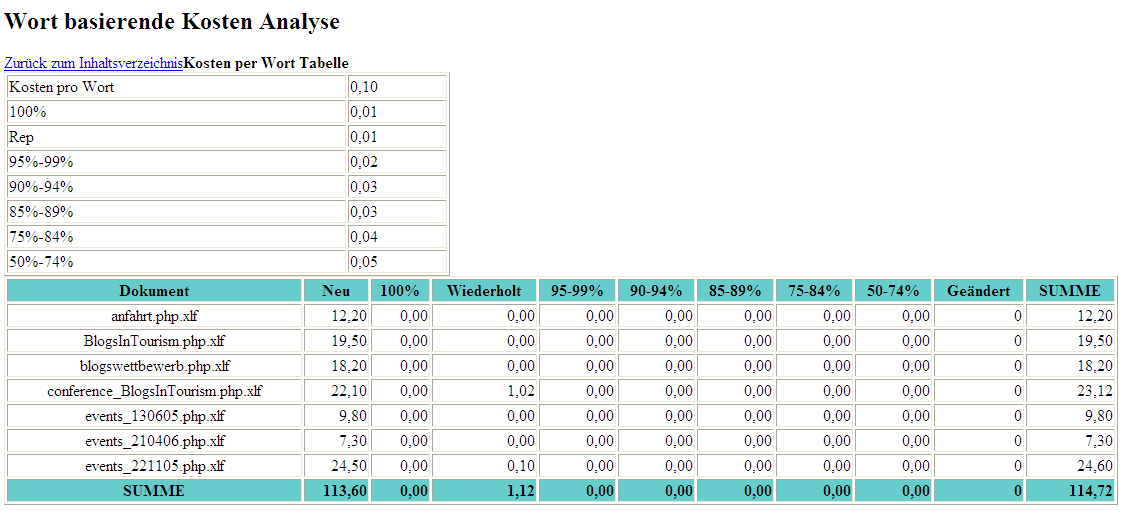This screenshot has height=518, width=1125.
Task: Click the blogswettbewerb.php.xlf row name
Action: click(x=154, y=366)
